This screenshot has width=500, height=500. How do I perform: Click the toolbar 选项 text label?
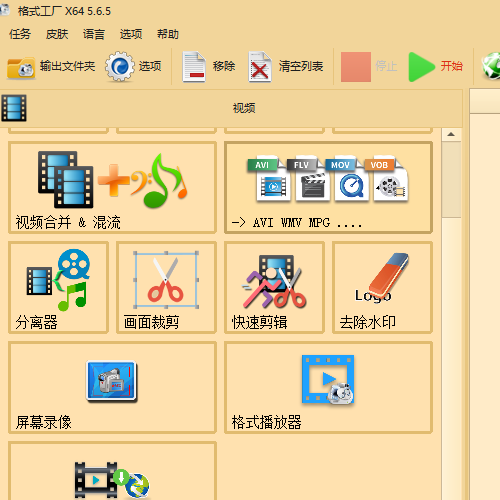coord(150,66)
